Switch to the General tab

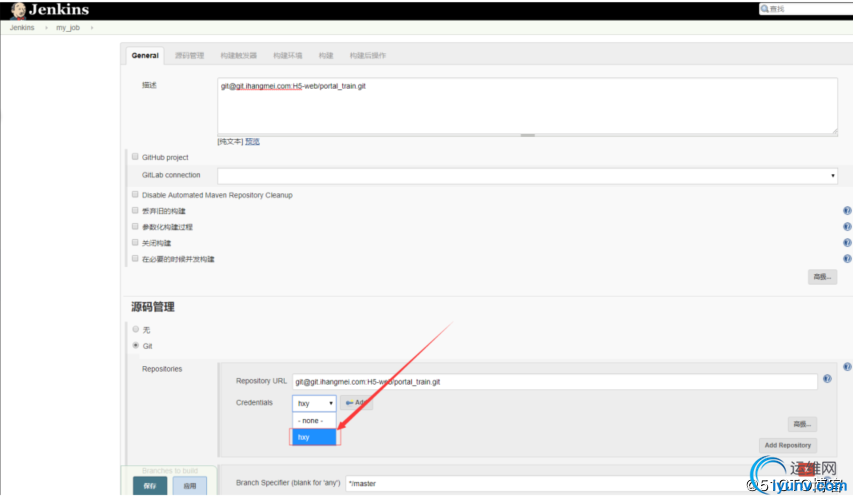[x=145, y=55]
